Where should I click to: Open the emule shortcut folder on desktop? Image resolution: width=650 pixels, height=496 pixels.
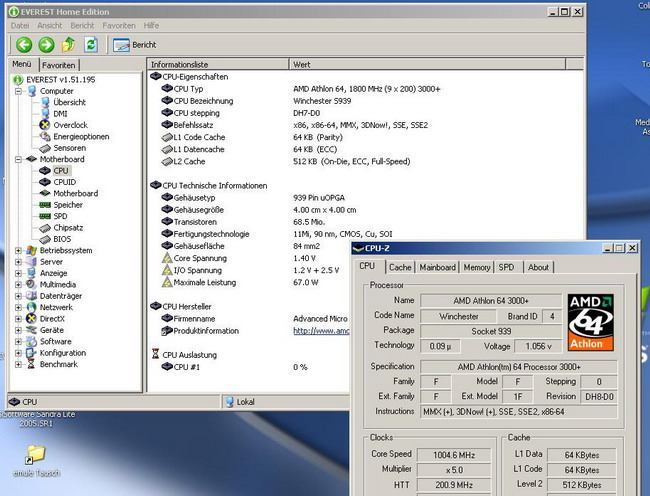point(35,454)
